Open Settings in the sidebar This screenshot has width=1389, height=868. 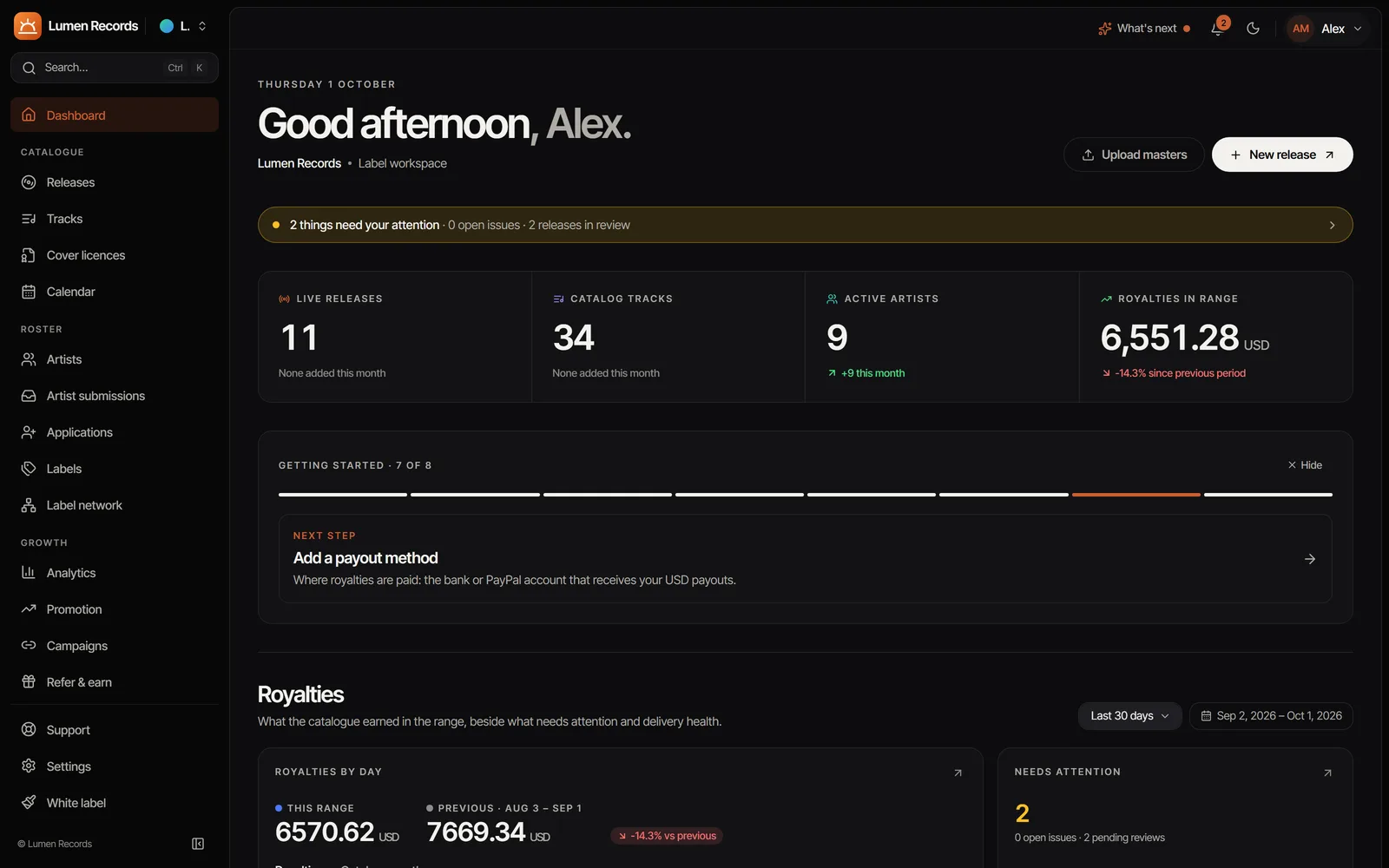115,766
